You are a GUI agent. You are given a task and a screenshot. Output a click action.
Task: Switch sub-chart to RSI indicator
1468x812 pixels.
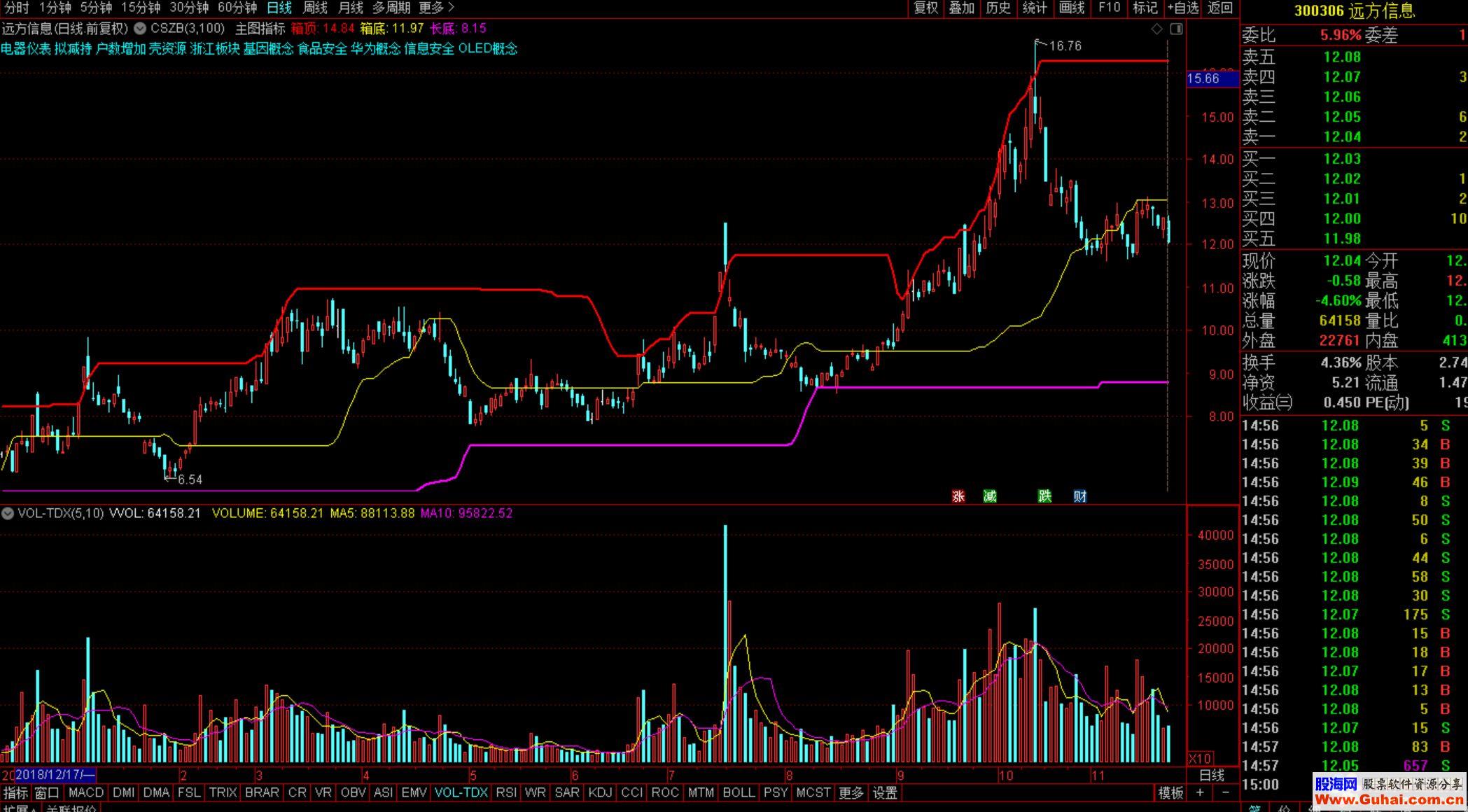click(x=505, y=792)
